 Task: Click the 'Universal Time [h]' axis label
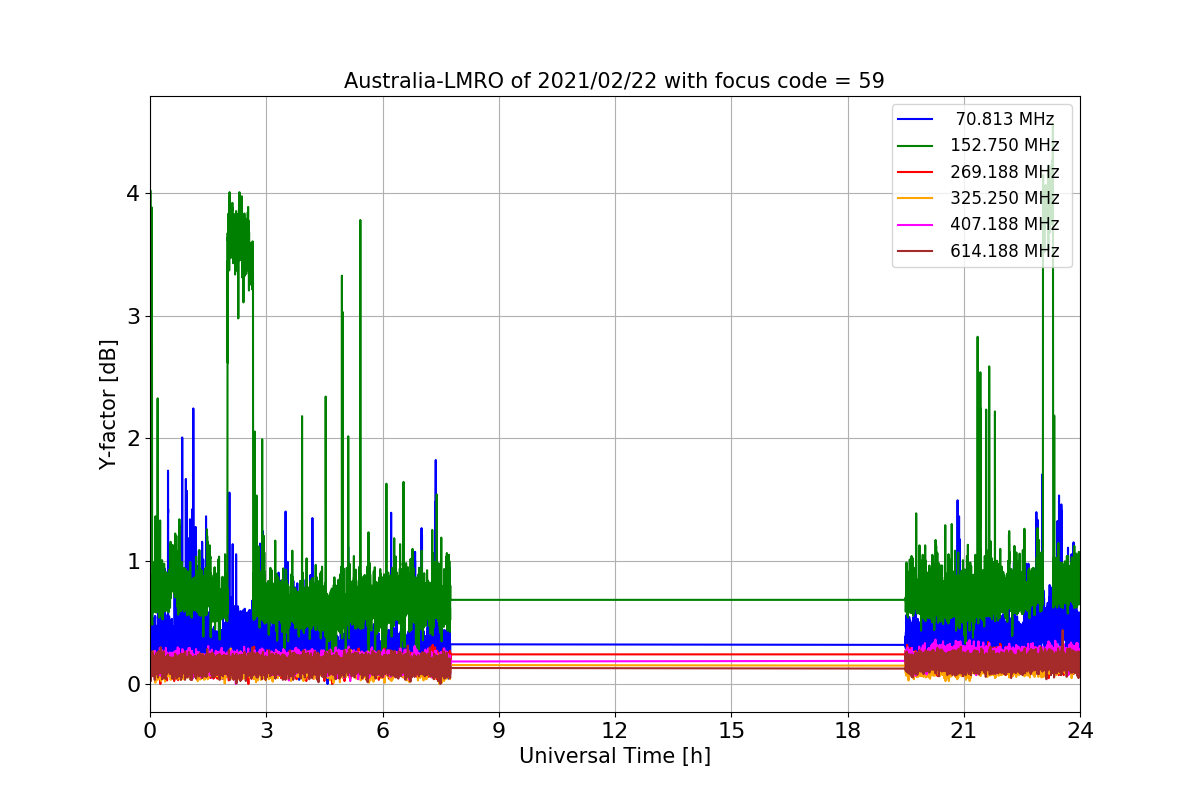point(615,757)
